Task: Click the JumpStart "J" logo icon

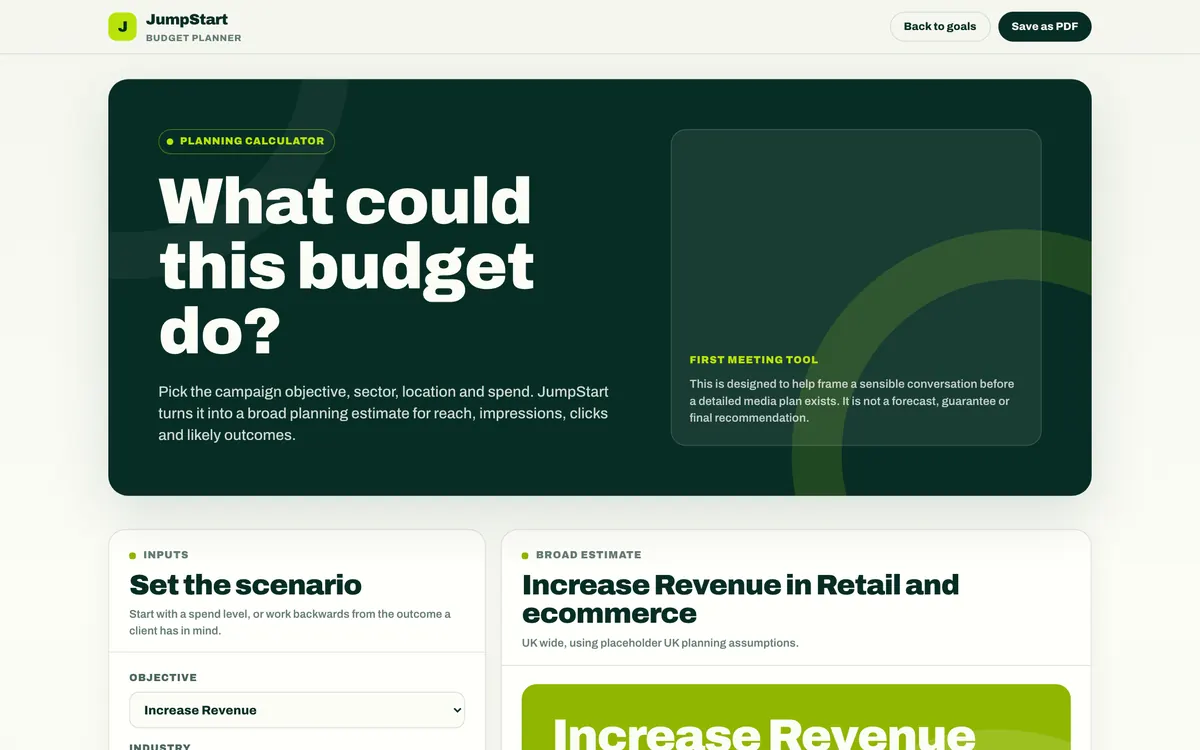Action: 122,27
